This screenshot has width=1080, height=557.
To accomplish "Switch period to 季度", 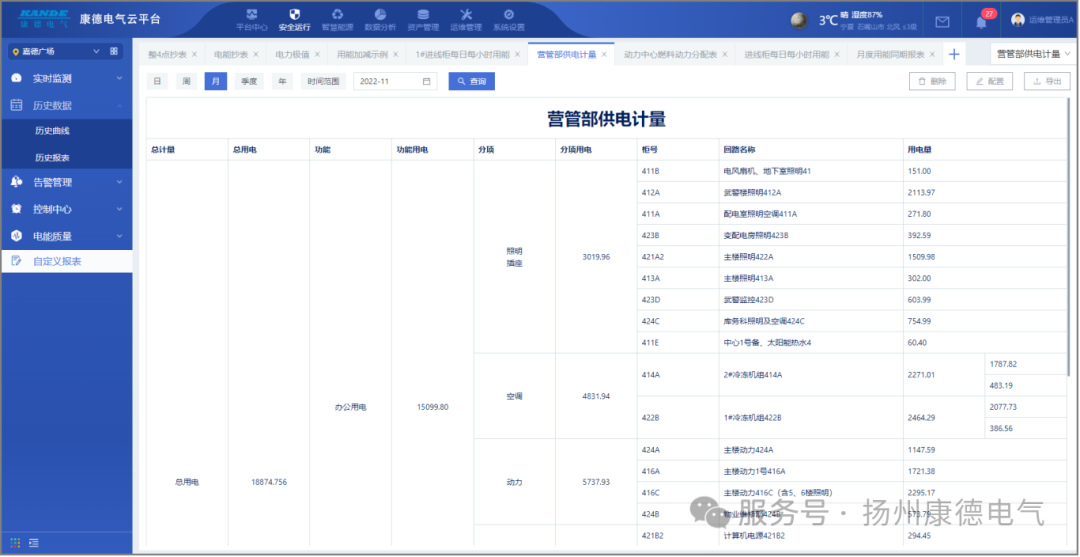I will point(248,81).
